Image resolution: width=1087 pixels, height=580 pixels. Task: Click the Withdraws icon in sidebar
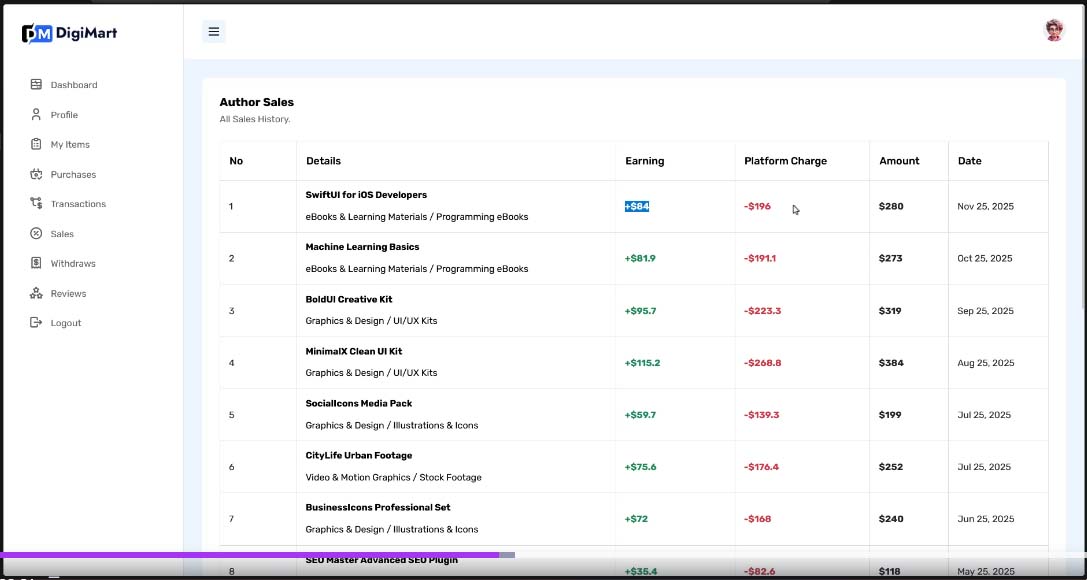click(36, 264)
